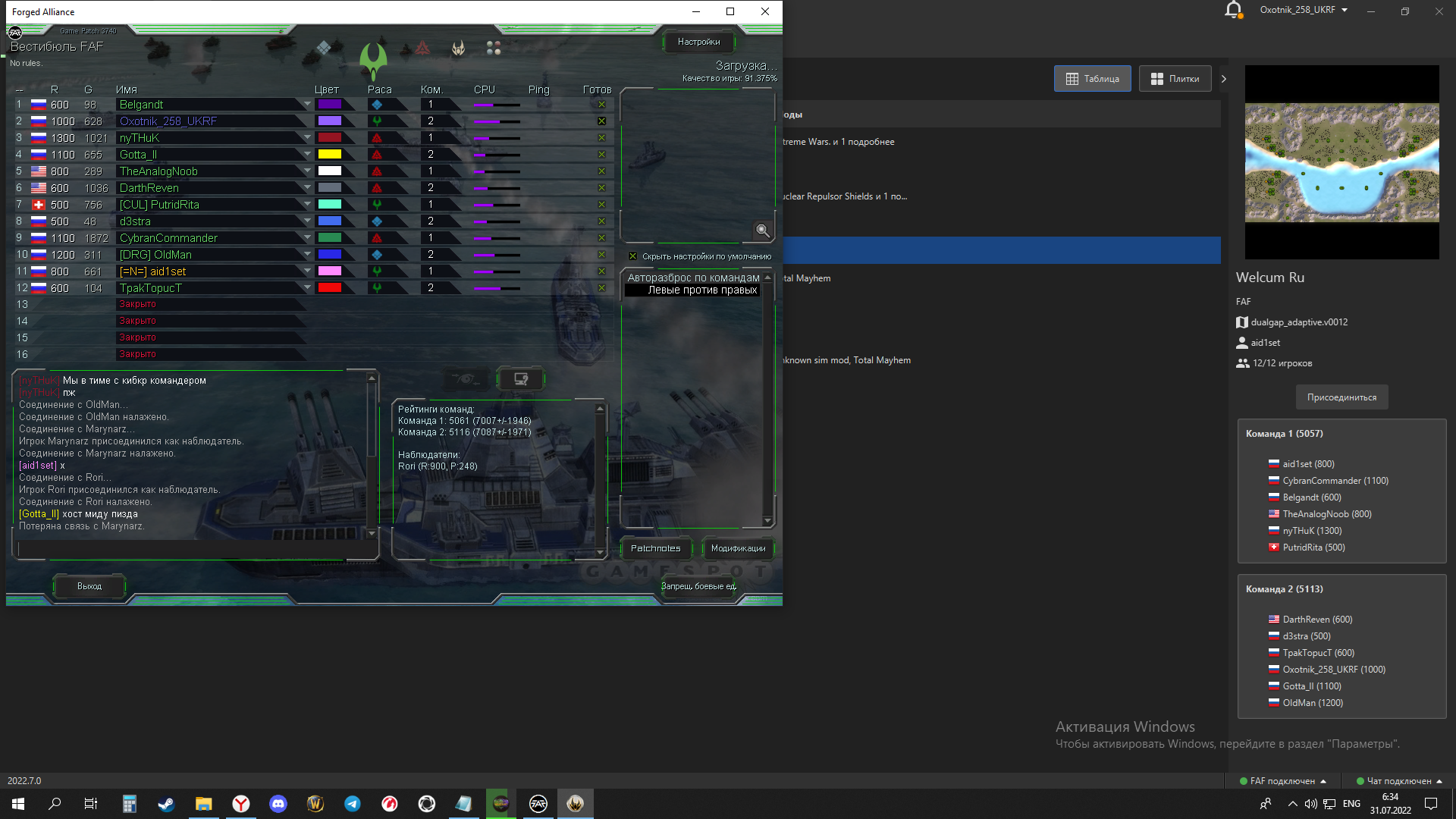Viewport: 1456px width, 819px height.
Task: Click the Имя column header
Action: pyautogui.click(x=127, y=89)
